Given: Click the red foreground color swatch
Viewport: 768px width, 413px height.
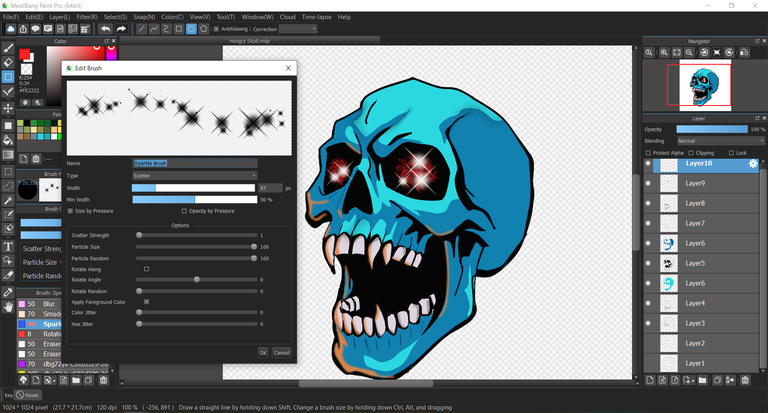Looking at the screenshot, I should pyautogui.click(x=24, y=54).
